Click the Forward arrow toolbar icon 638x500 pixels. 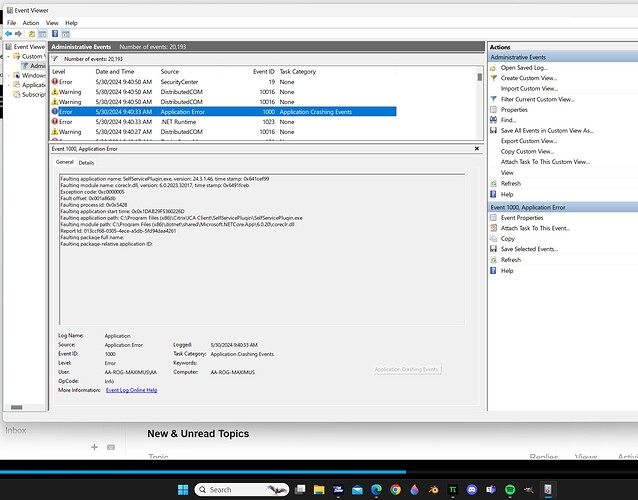click(x=18, y=34)
